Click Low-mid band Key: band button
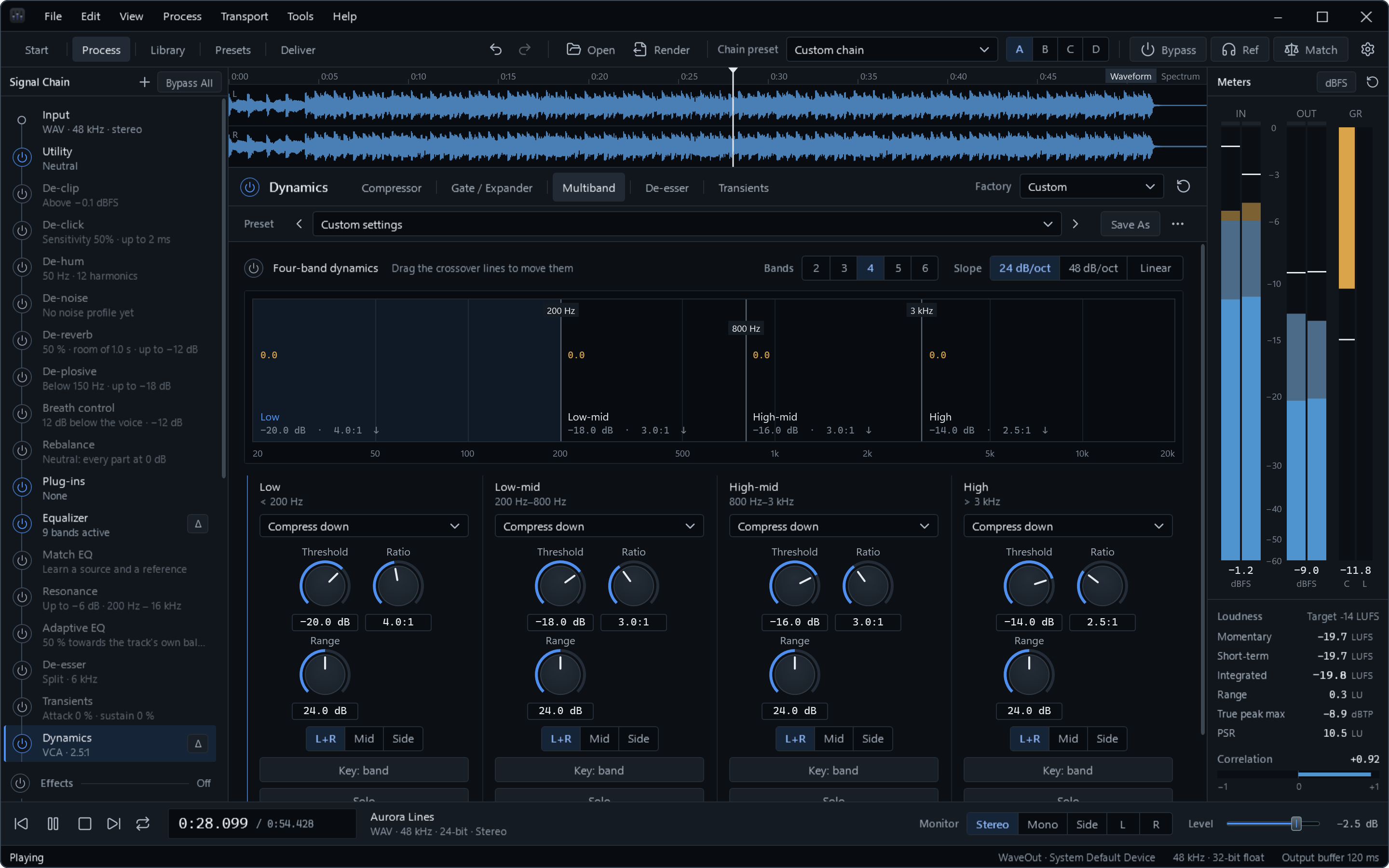1389x868 pixels. tap(599, 771)
